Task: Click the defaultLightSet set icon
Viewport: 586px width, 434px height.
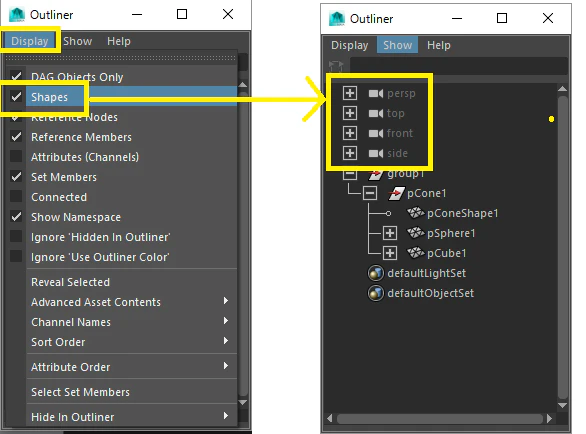Action: point(376,273)
